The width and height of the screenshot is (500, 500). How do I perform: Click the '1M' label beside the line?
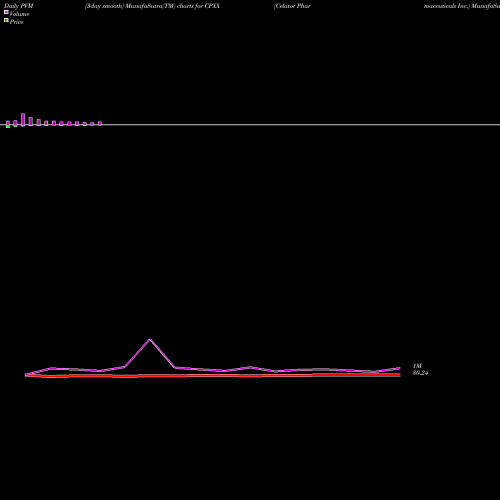[x=417, y=366]
